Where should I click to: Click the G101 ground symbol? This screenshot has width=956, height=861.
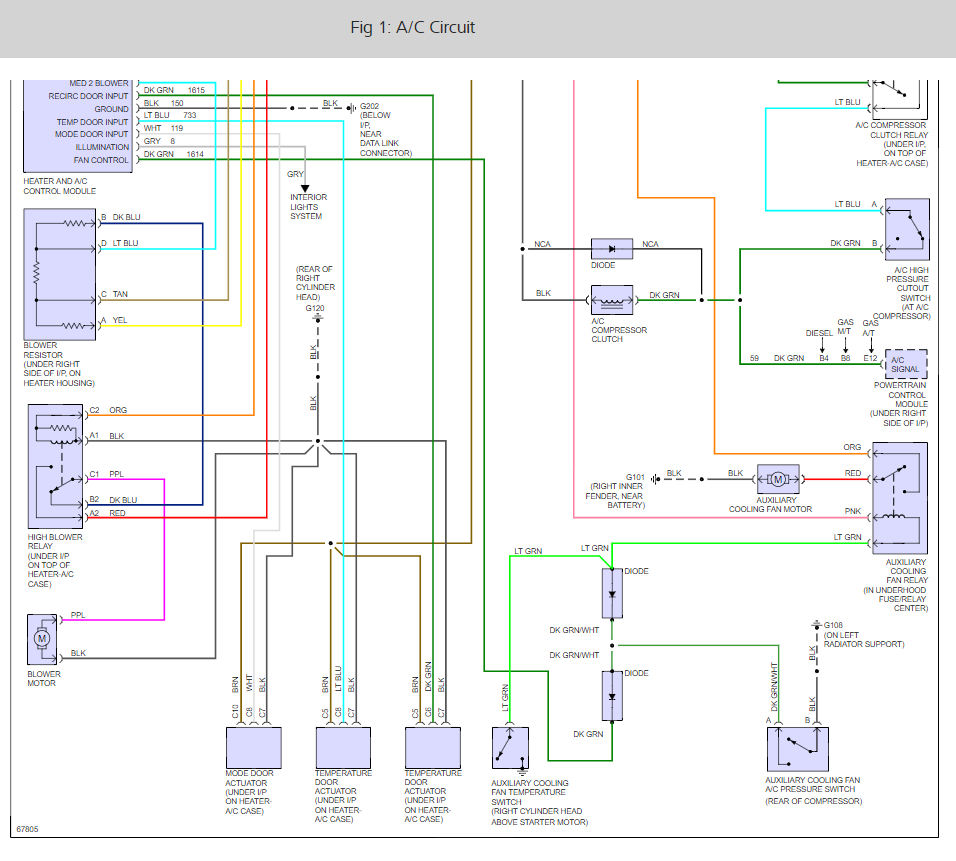655,479
